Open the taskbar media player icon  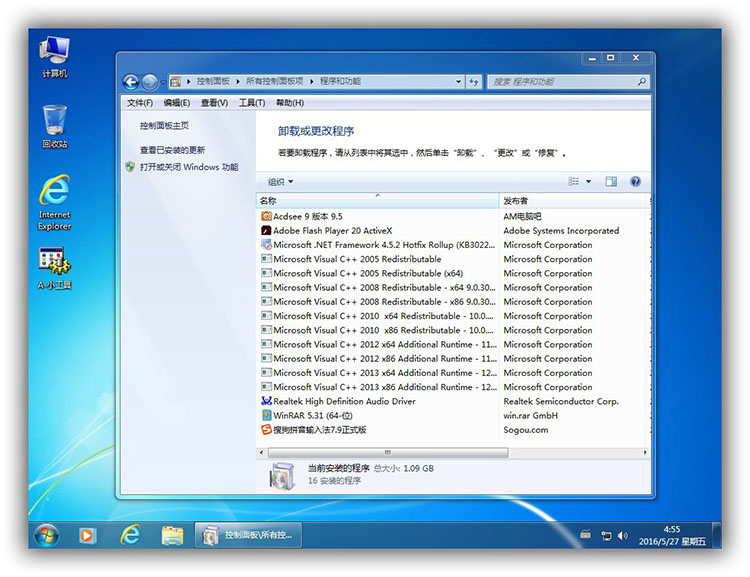pyautogui.click(x=88, y=535)
